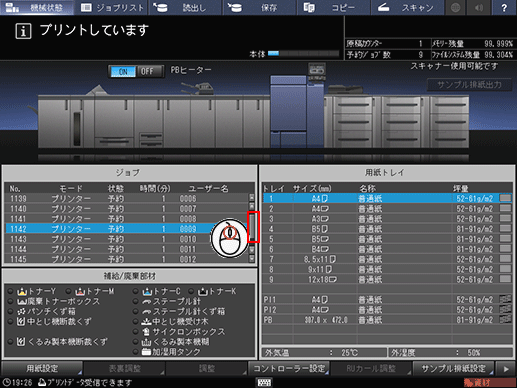Click the job list scrollbar thumb

click(252, 226)
